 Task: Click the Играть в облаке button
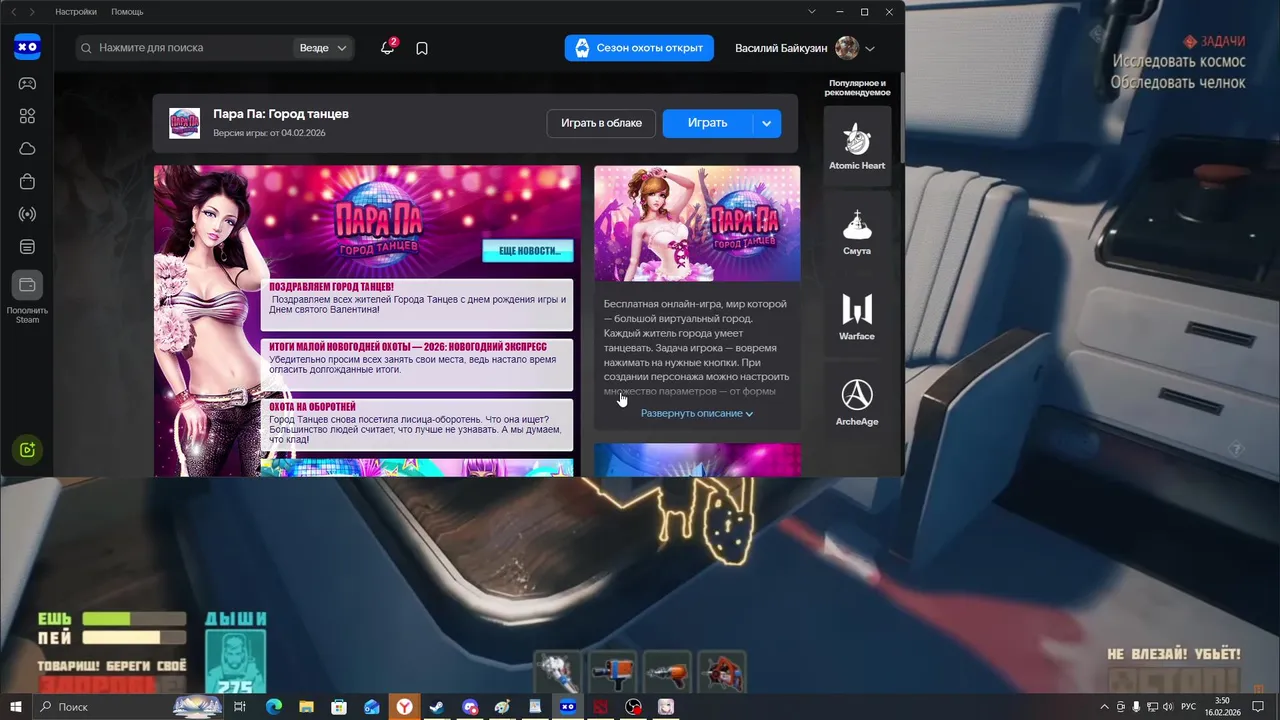click(x=601, y=123)
